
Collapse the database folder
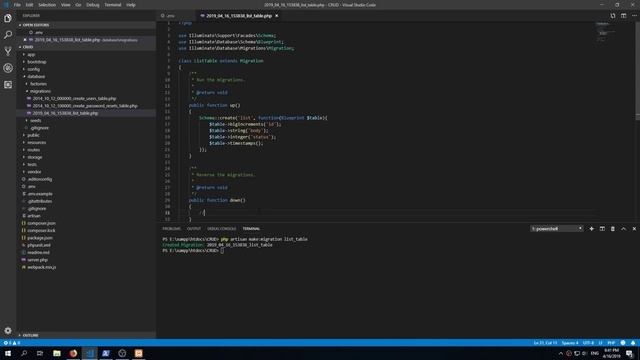[x=36, y=76]
